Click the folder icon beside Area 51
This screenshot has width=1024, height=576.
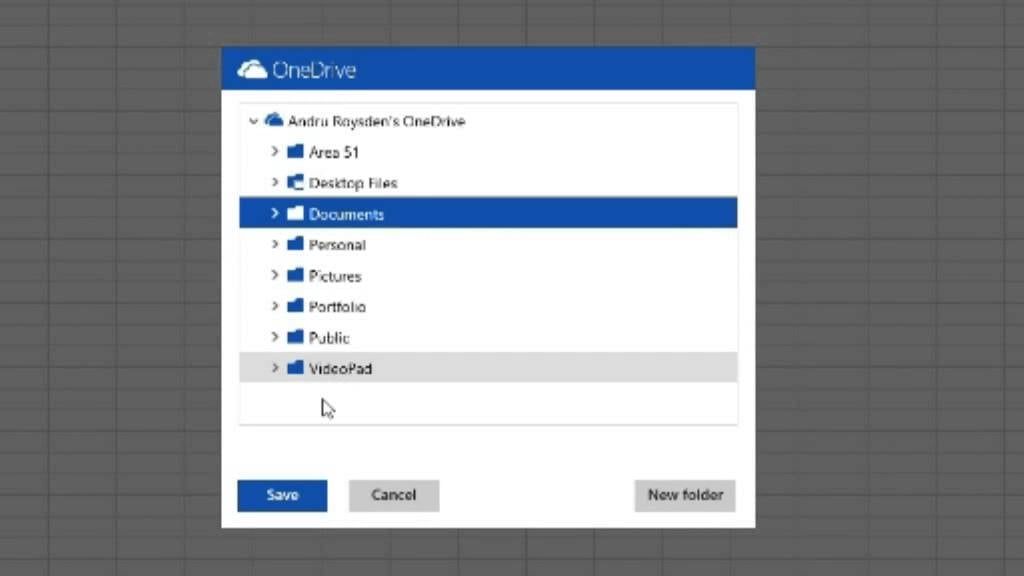tap(295, 151)
